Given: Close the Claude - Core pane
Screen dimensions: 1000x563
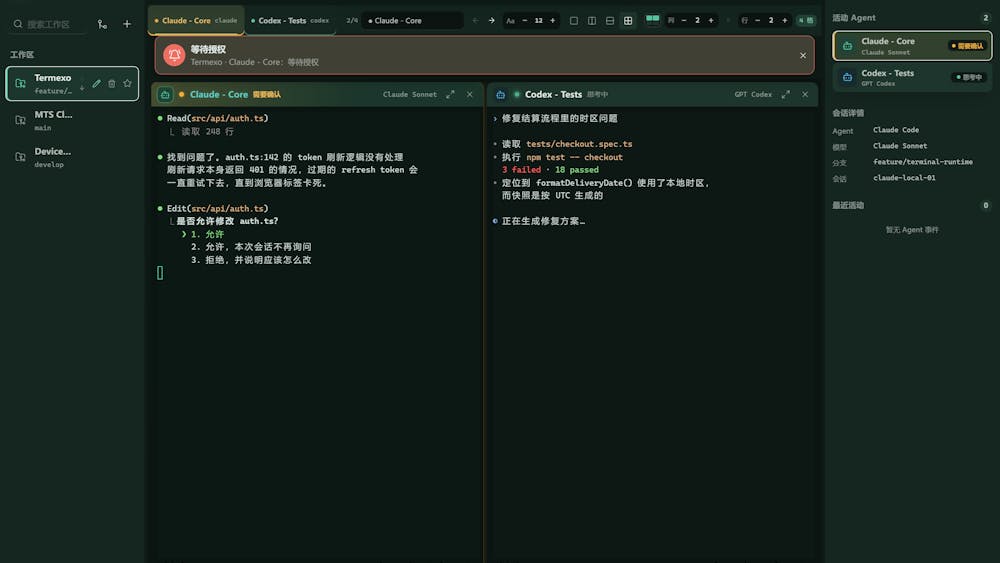Looking at the screenshot, I should [469, 94].
